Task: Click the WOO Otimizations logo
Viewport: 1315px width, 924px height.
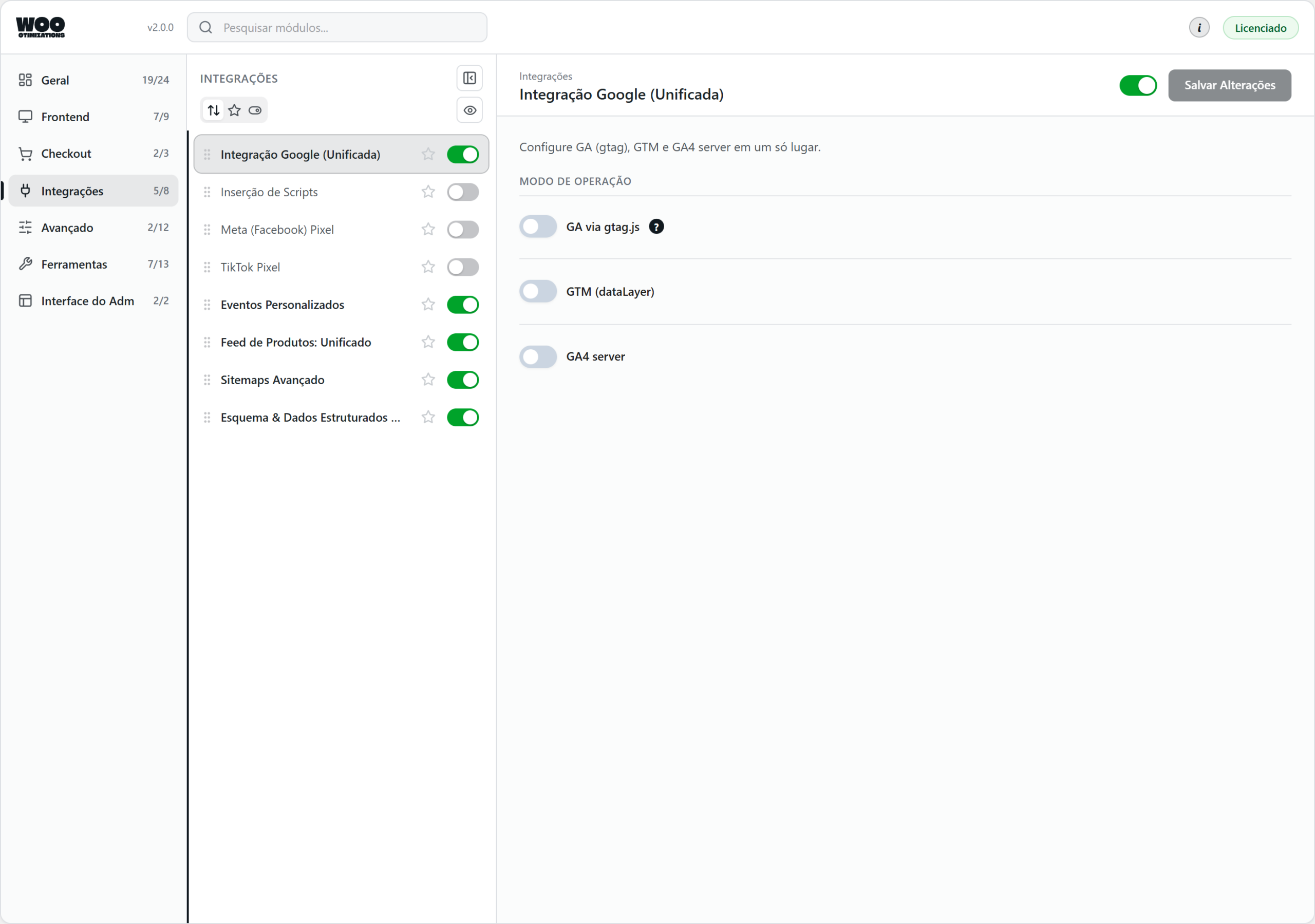Action: (x=41, y=27)
